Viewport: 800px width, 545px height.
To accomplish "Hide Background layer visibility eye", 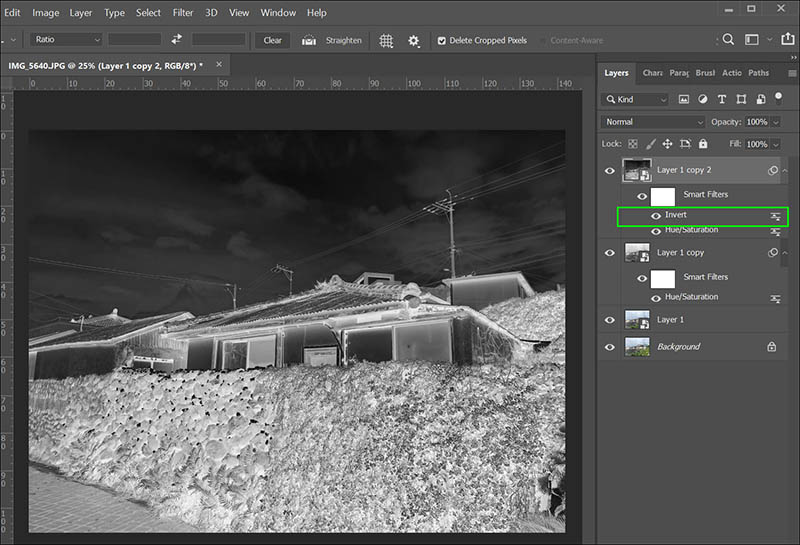I will [610, 347].
